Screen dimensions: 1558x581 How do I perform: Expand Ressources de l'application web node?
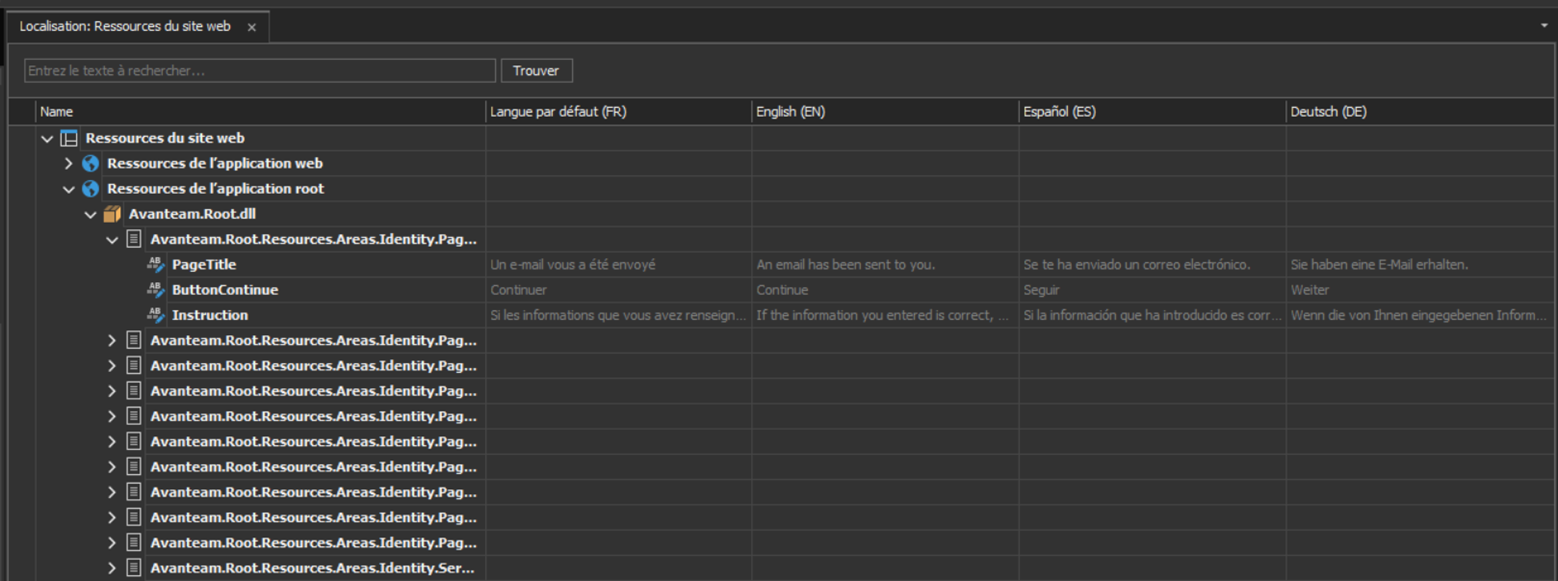(x=69, y=164)
